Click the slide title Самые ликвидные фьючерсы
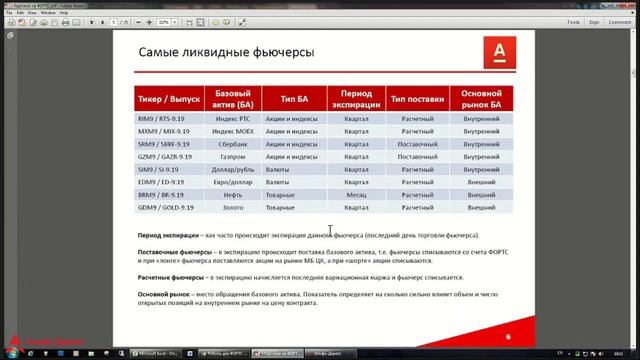This screenshot has height=360, width=640. pos(227,52)
